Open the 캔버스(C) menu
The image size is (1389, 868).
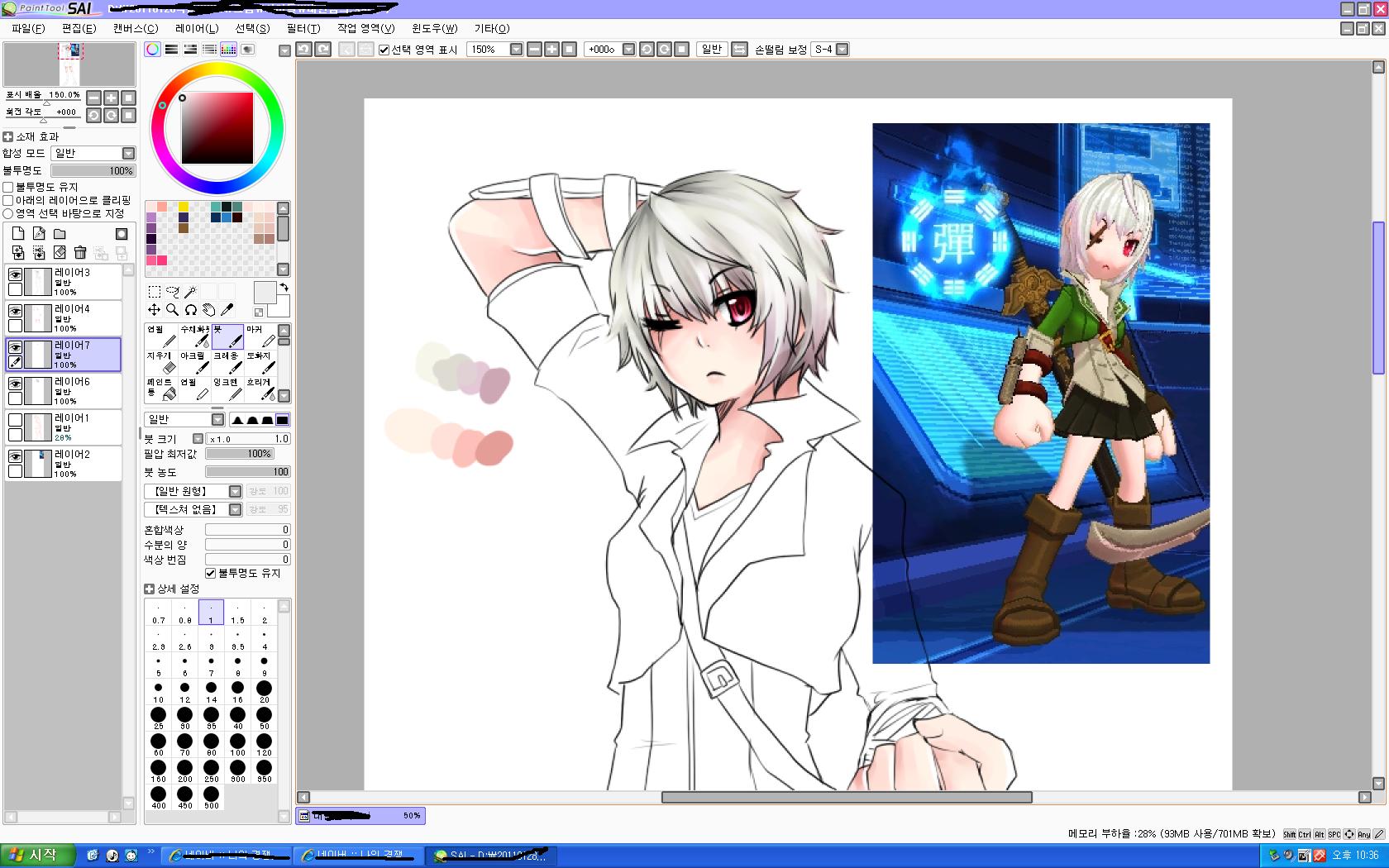[x=135, y=28]
